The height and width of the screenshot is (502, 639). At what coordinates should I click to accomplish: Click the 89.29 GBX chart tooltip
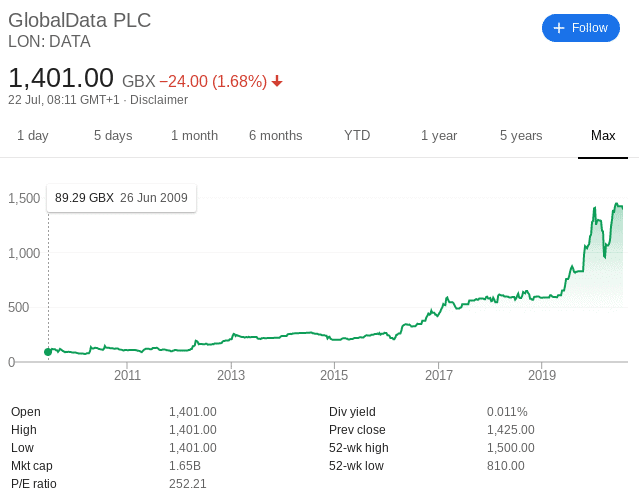pos(121,198)
